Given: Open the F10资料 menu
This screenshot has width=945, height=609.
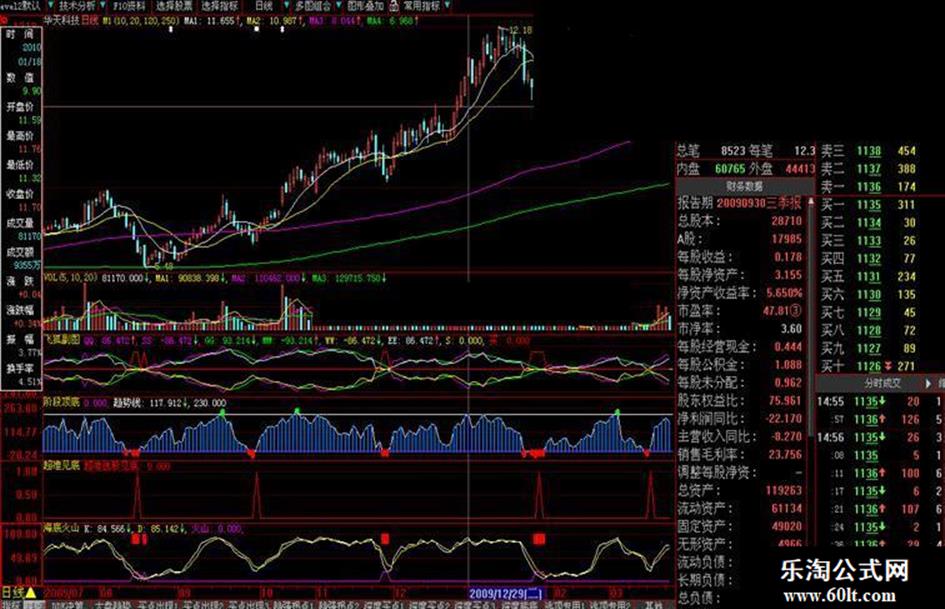Looking at the screenshot, I should [129, 5].
